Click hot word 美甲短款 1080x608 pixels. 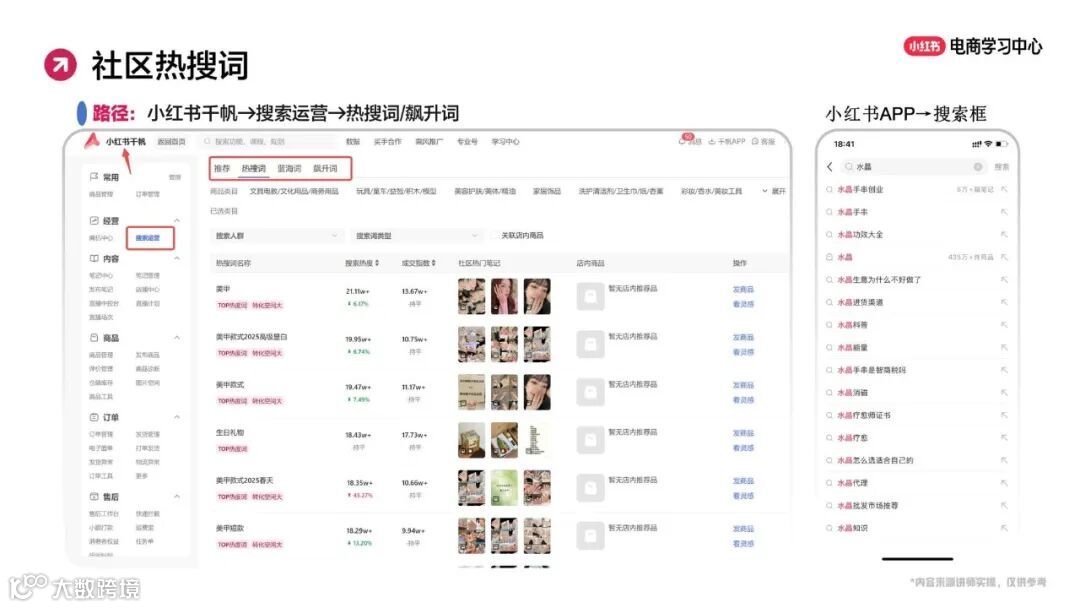click(x=229, y=528)
